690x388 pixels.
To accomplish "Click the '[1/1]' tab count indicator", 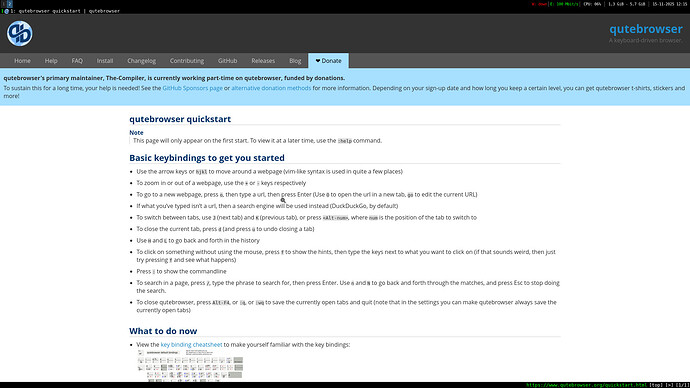I will point(682,385).
